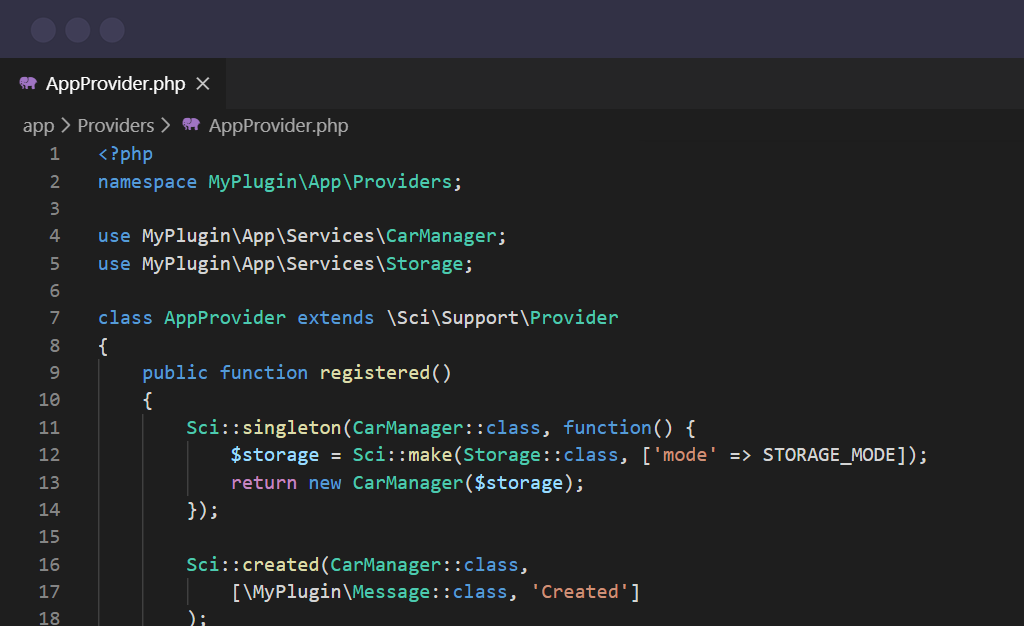The width and height of the screenshot is (1024, 626).
Task: Click the empty line 3 number
Action: [55, 209]
